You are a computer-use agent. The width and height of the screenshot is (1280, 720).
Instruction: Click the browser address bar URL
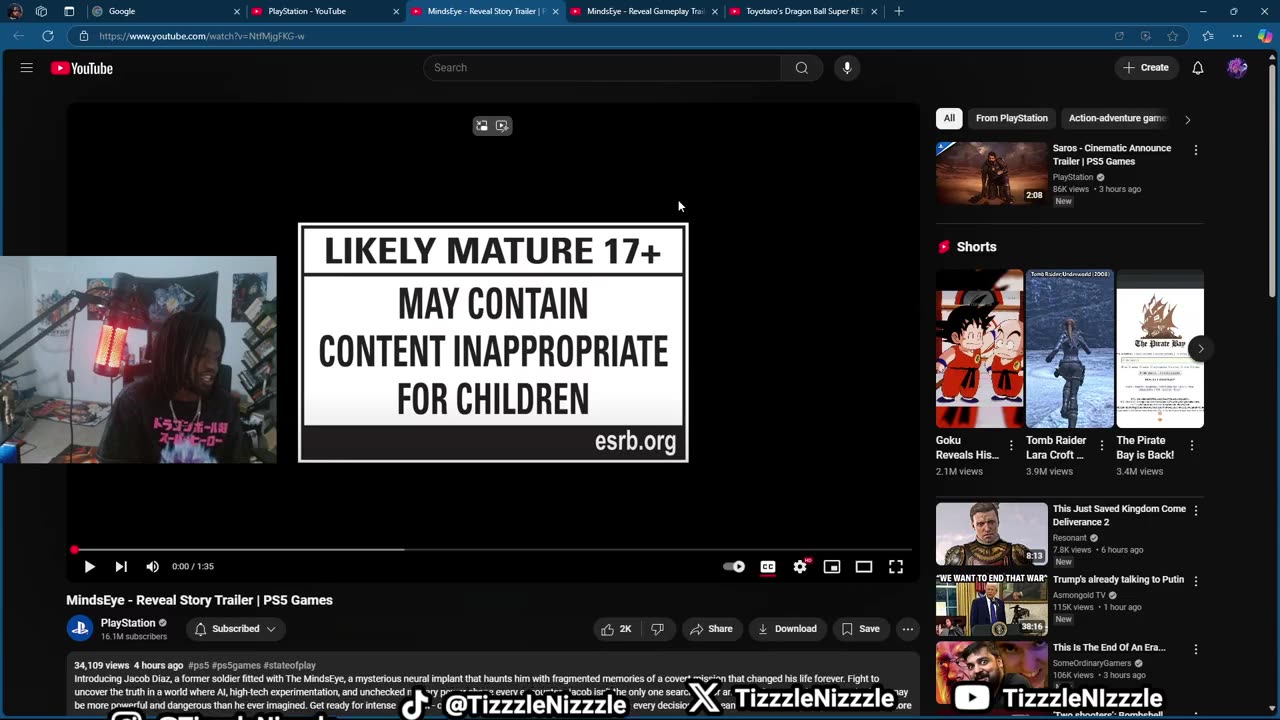coord(202,36)
